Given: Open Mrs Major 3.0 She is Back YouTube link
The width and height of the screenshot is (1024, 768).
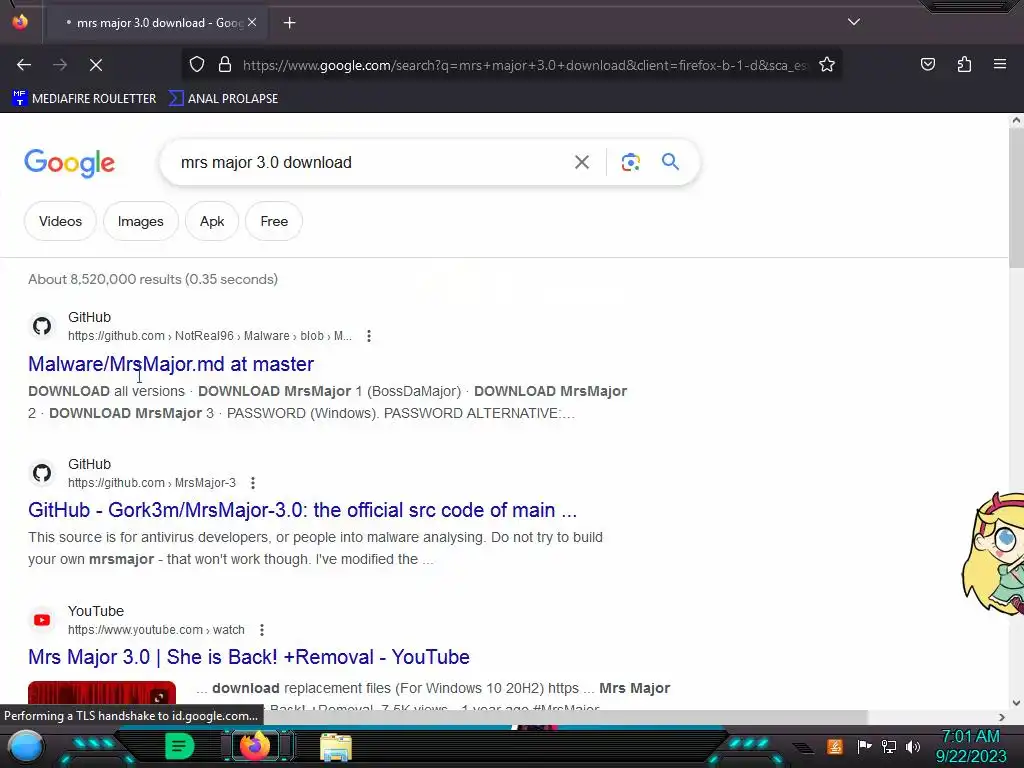Looking at the screenshot, I should pos(249,657).
